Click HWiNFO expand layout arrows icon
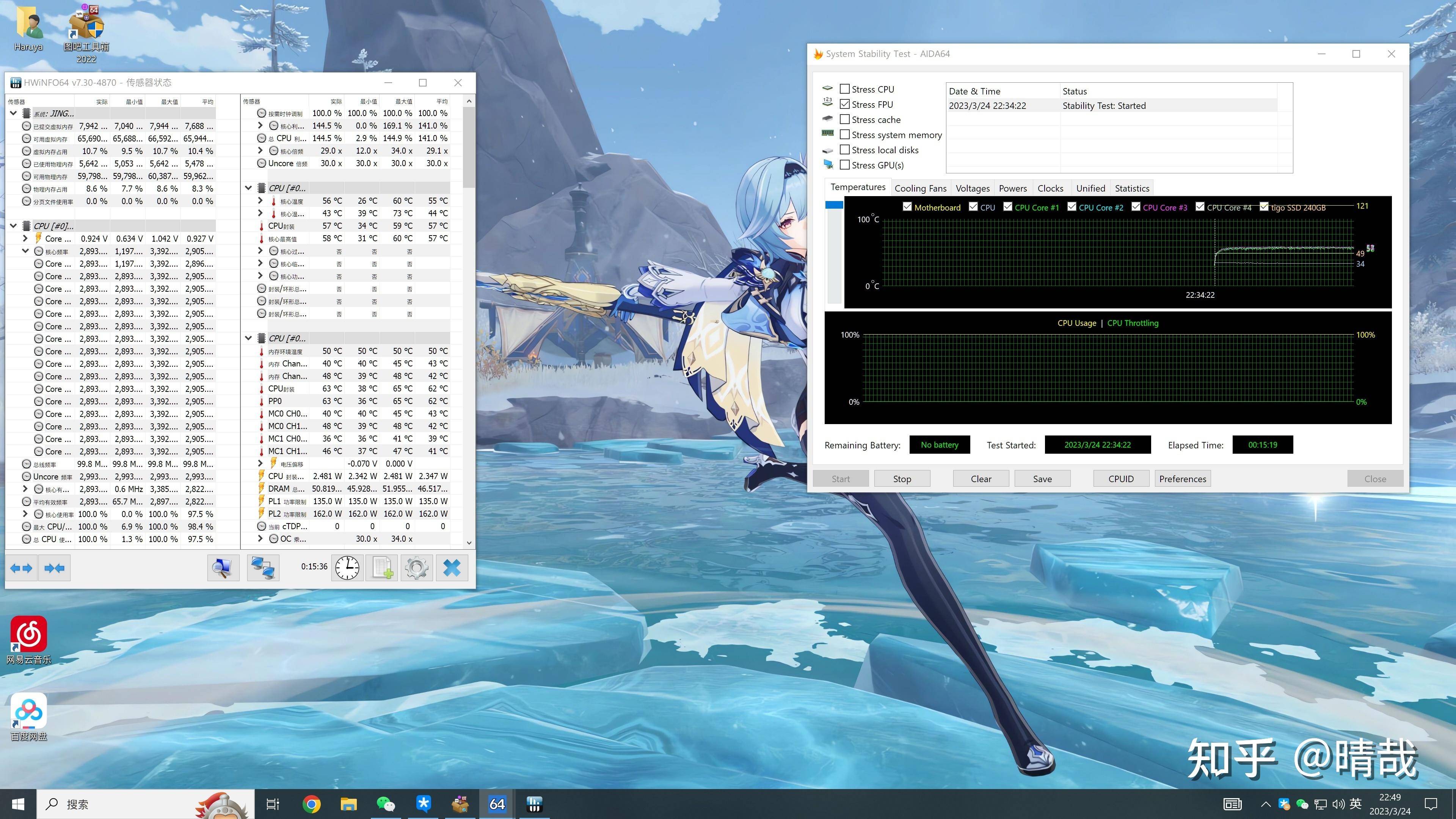This screenshot has width=1456, height=819. click(22, 568)
